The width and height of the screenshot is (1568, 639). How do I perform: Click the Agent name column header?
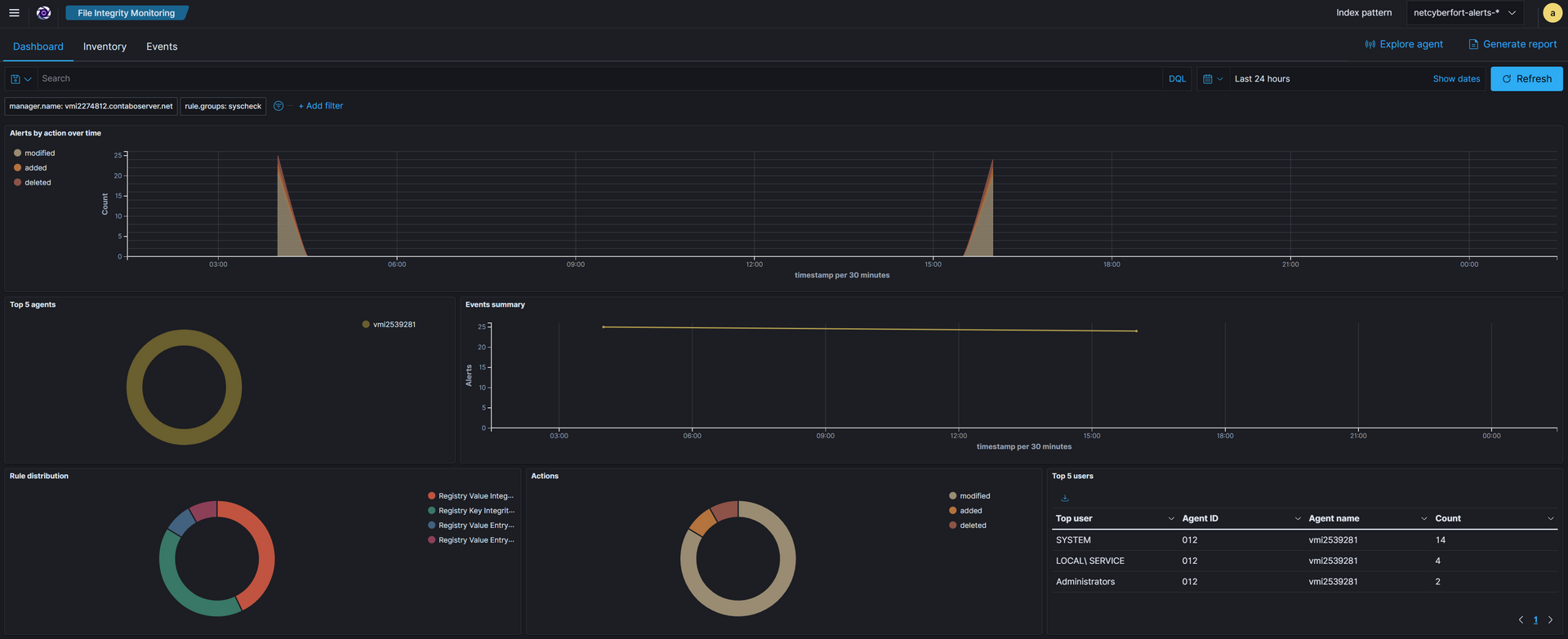point(1334,519)
